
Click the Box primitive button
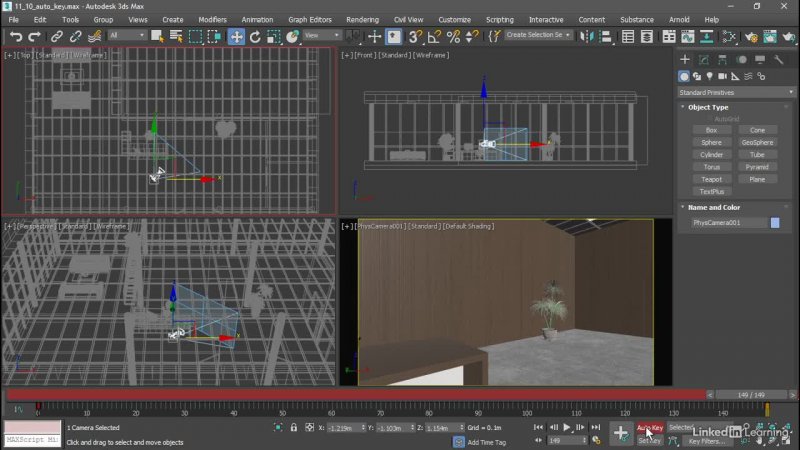click(x=712, y=130)
